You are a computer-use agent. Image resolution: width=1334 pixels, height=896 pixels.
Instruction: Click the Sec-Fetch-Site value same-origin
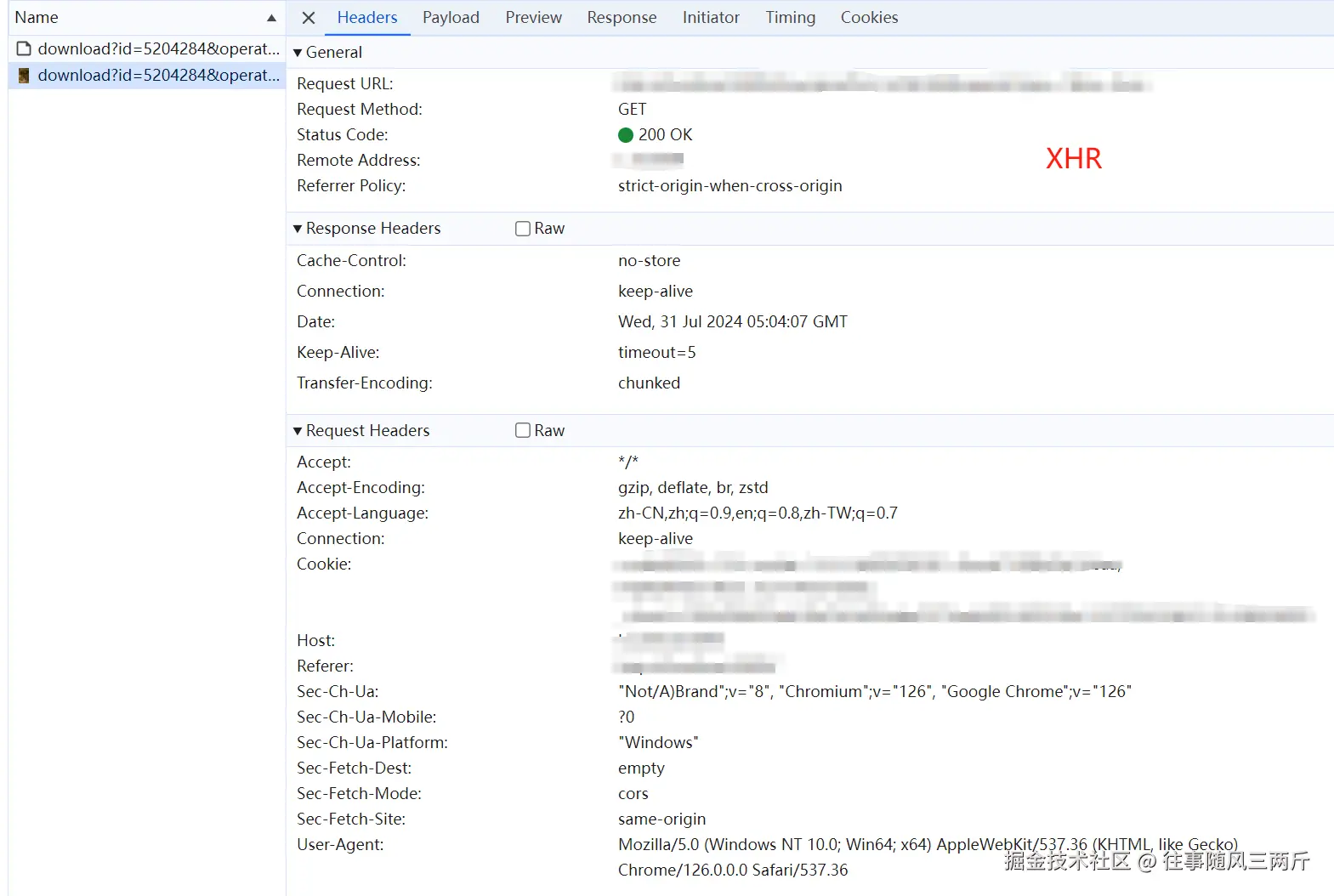pos(661,819)
